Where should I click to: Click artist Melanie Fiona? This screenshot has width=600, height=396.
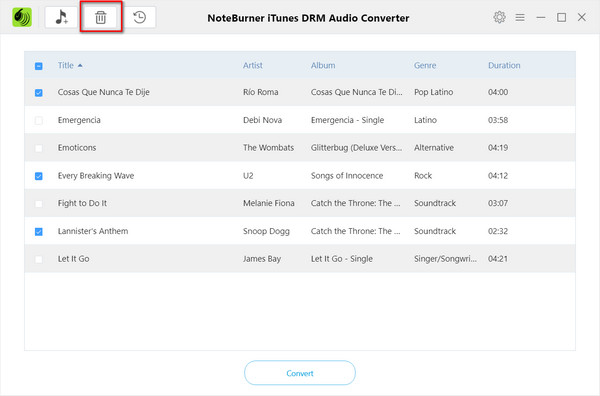(269, 203)
